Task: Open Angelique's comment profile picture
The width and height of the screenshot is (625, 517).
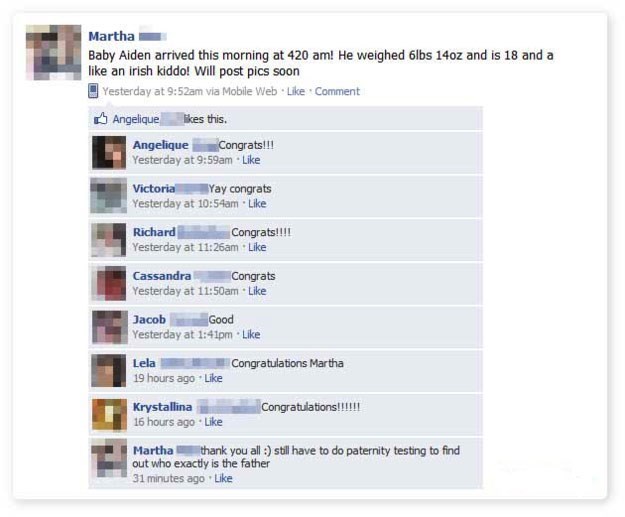Action: point(109,153)
